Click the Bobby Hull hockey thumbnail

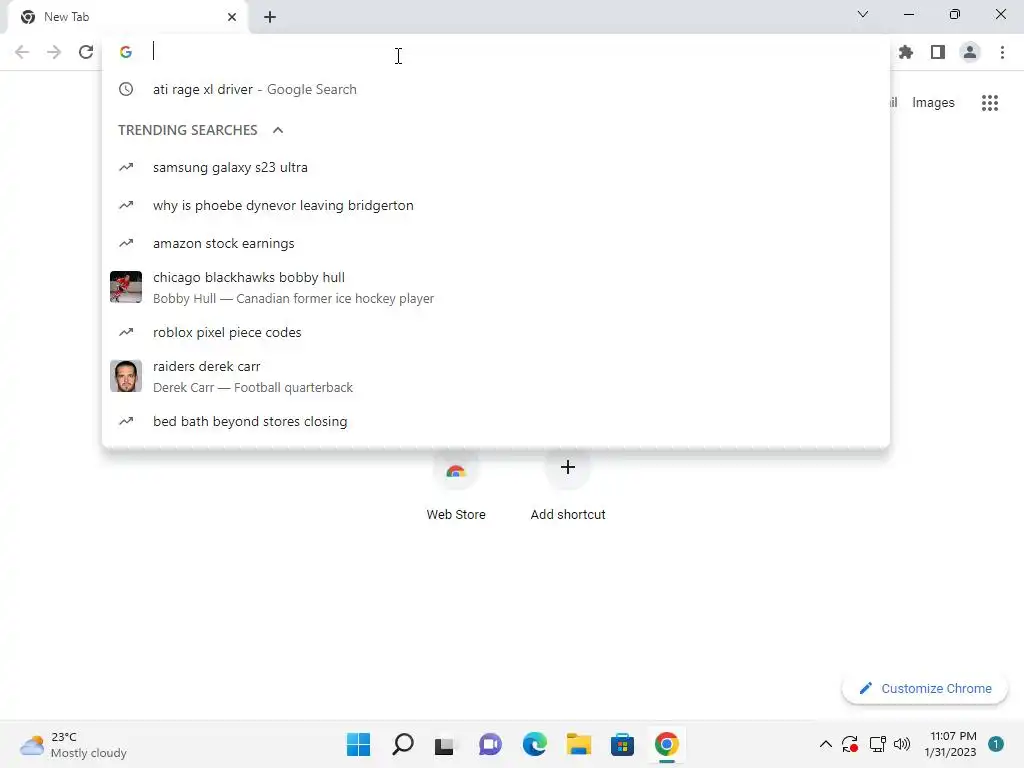(x=126, y=287)
